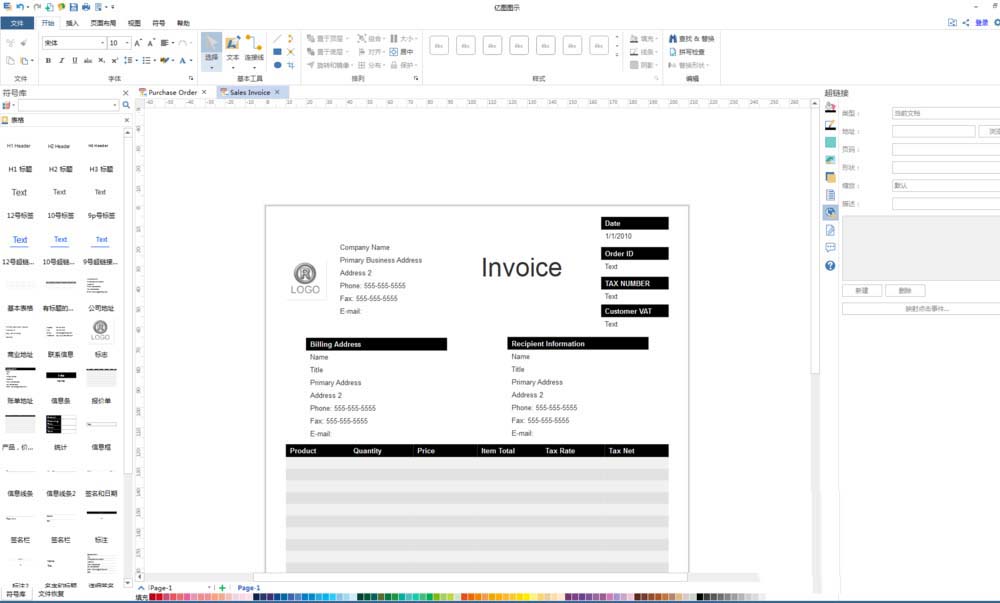Toggle Italic text formatting
The width and height of the screenshot is (1000, 603).
pos(61,61)
